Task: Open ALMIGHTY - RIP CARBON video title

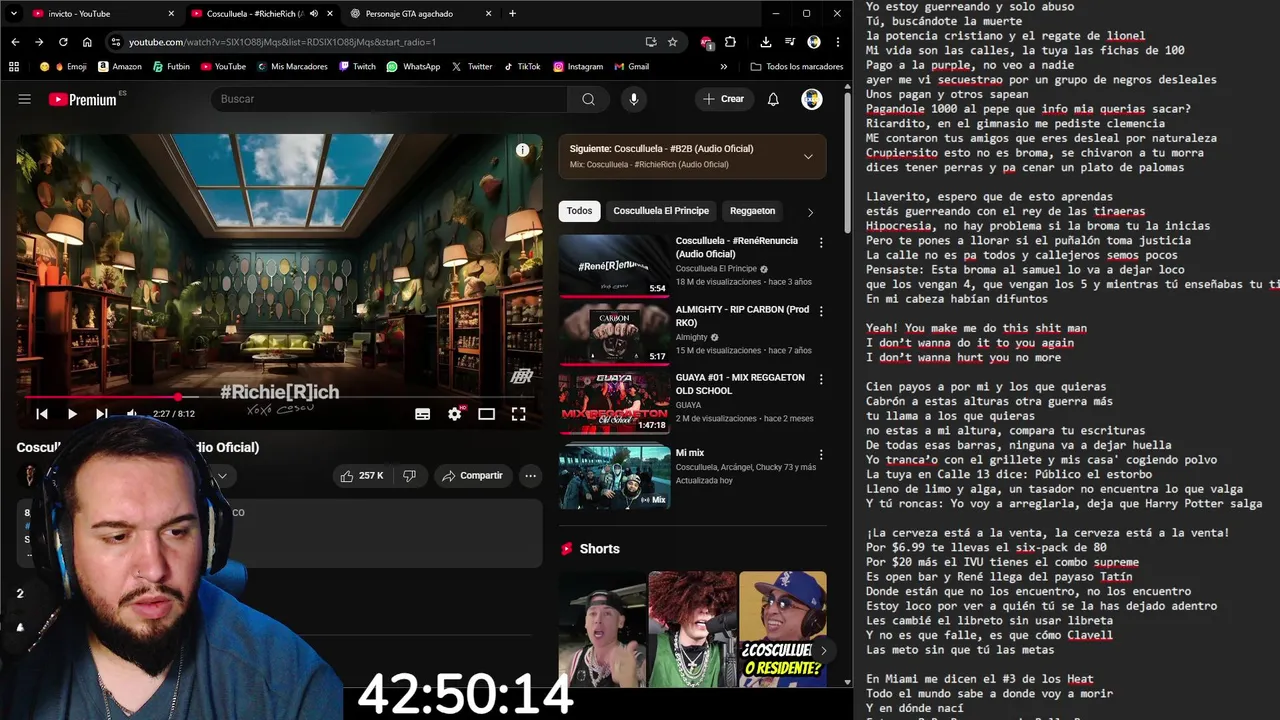Action: point(742,317)
